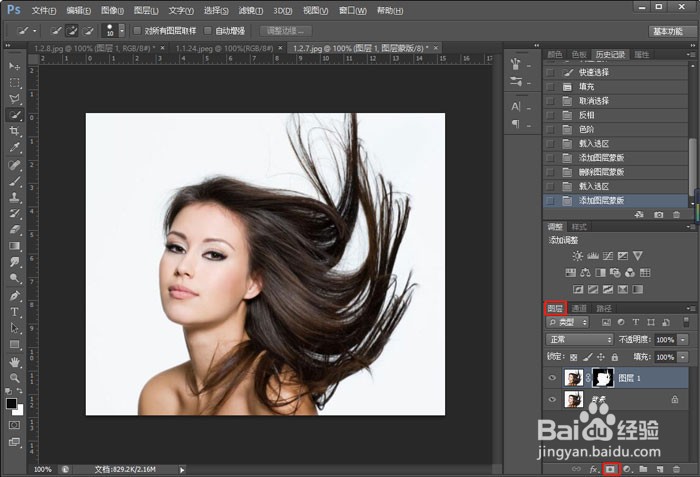700x477 pixels.
Task: Hide background layer visibility eye
Action: 552,399
